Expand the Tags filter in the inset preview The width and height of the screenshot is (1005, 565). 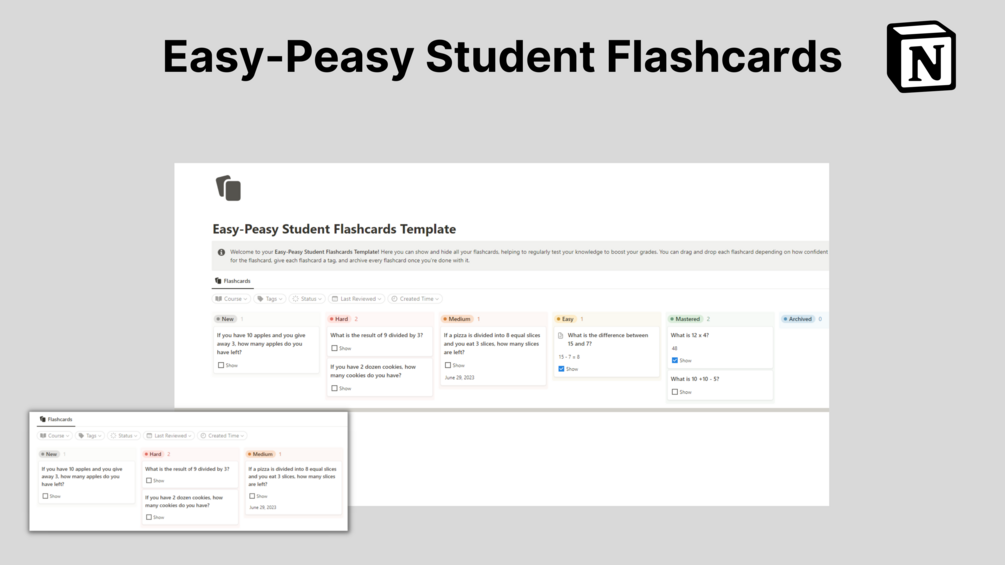[90, 436]
